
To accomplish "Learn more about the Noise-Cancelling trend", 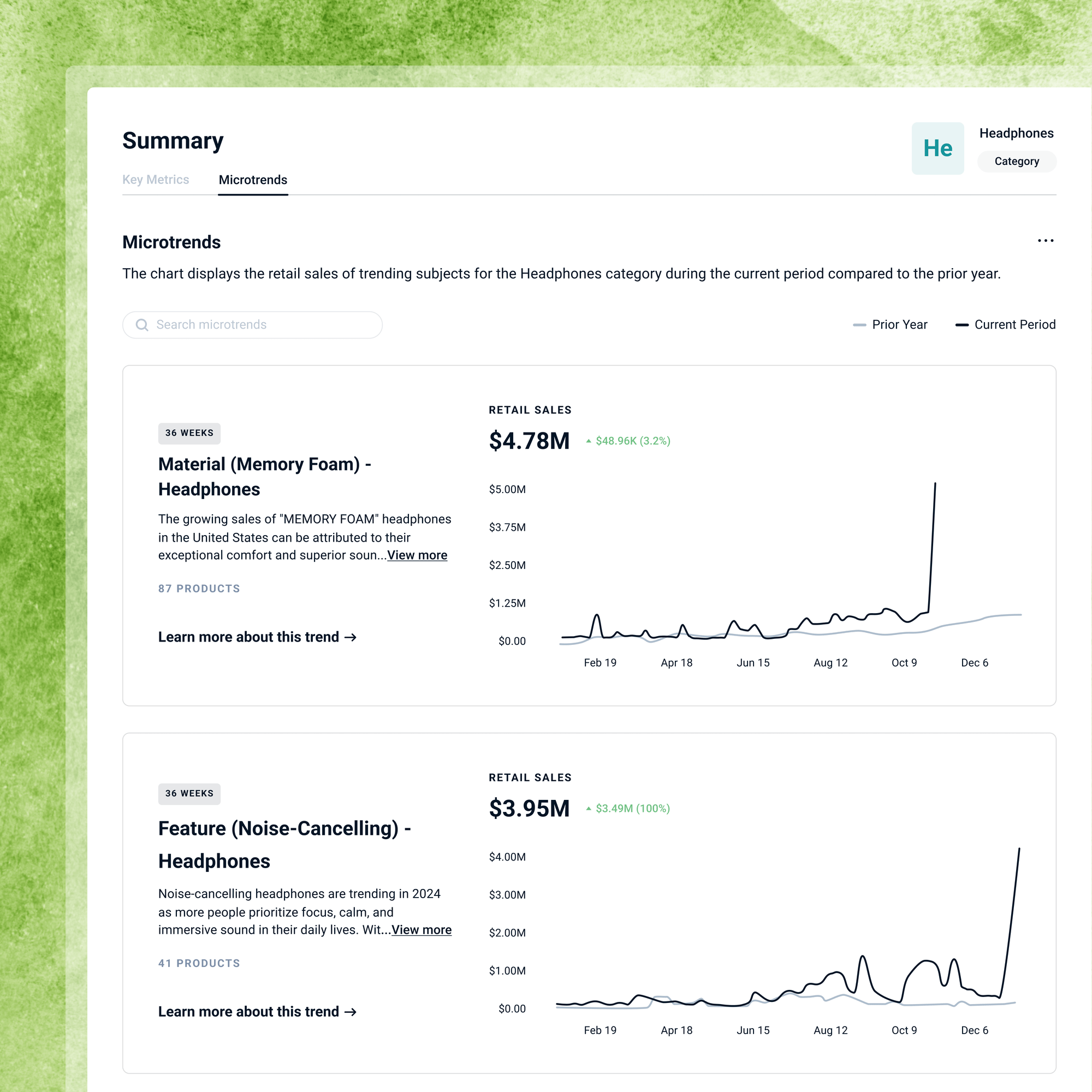I will (257, 1012).
